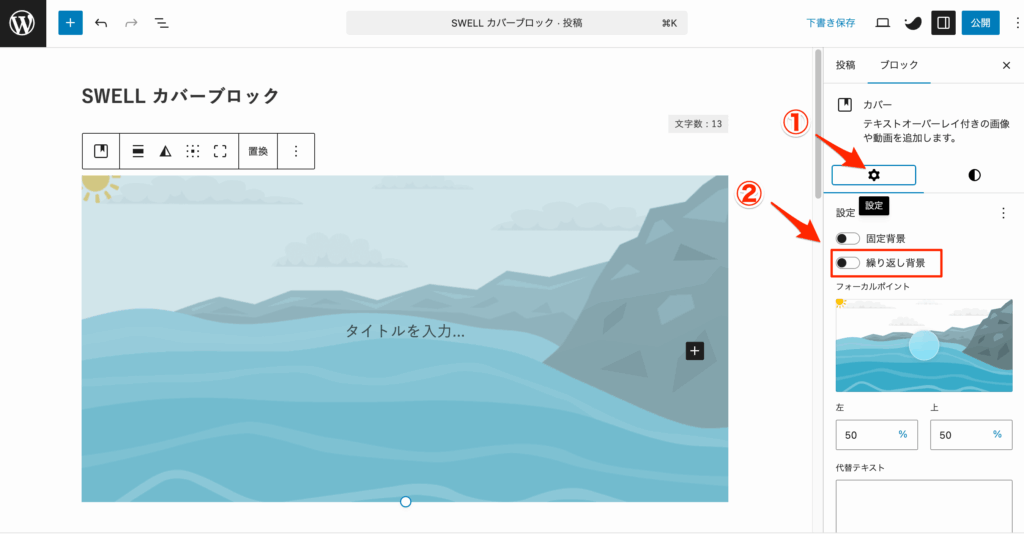This screenshot has width=1024, height=534.
Task: Undo the last change
Action: (101, 23)
